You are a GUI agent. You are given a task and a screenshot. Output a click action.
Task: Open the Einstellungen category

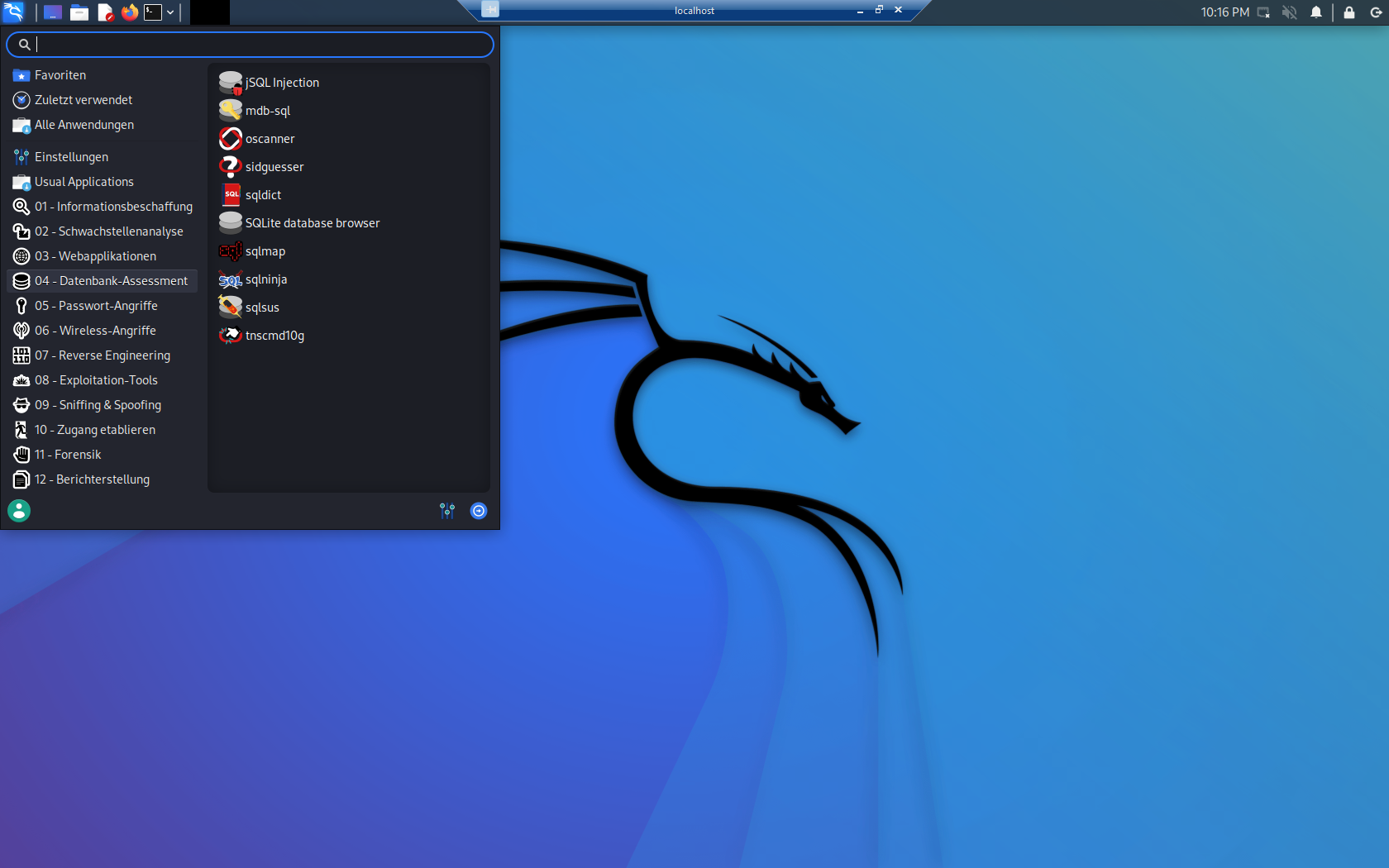[x=103, y=157]
